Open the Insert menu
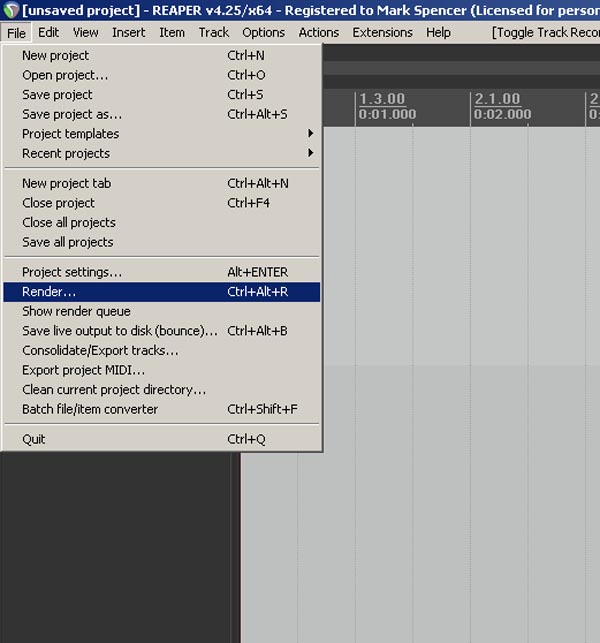 coord(128,32)
